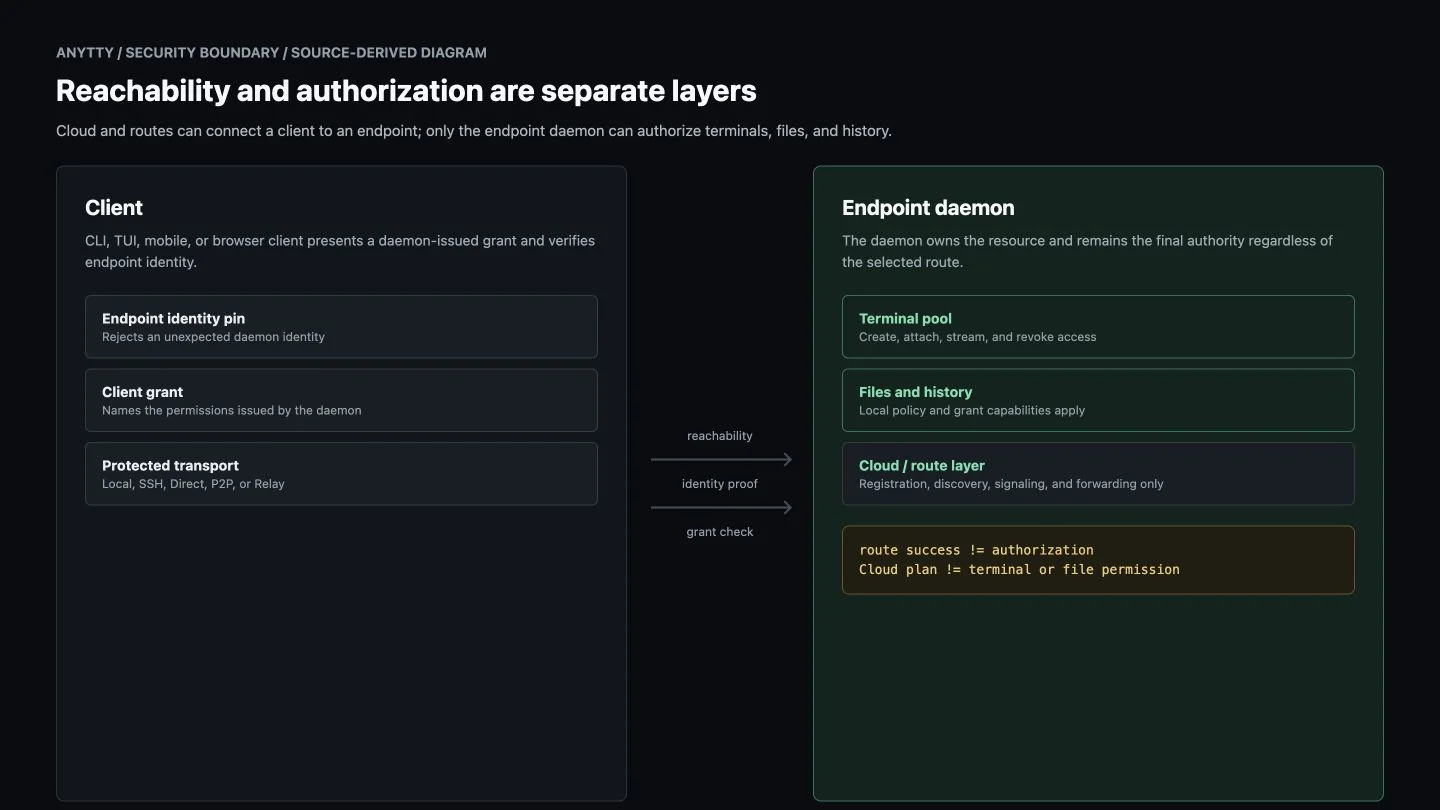The width and height of the screenshot is (1440, 810).
Task: Click 'Local, SSH, Direct, P2P, or Relay' text
Action: (x=193, y=484)
